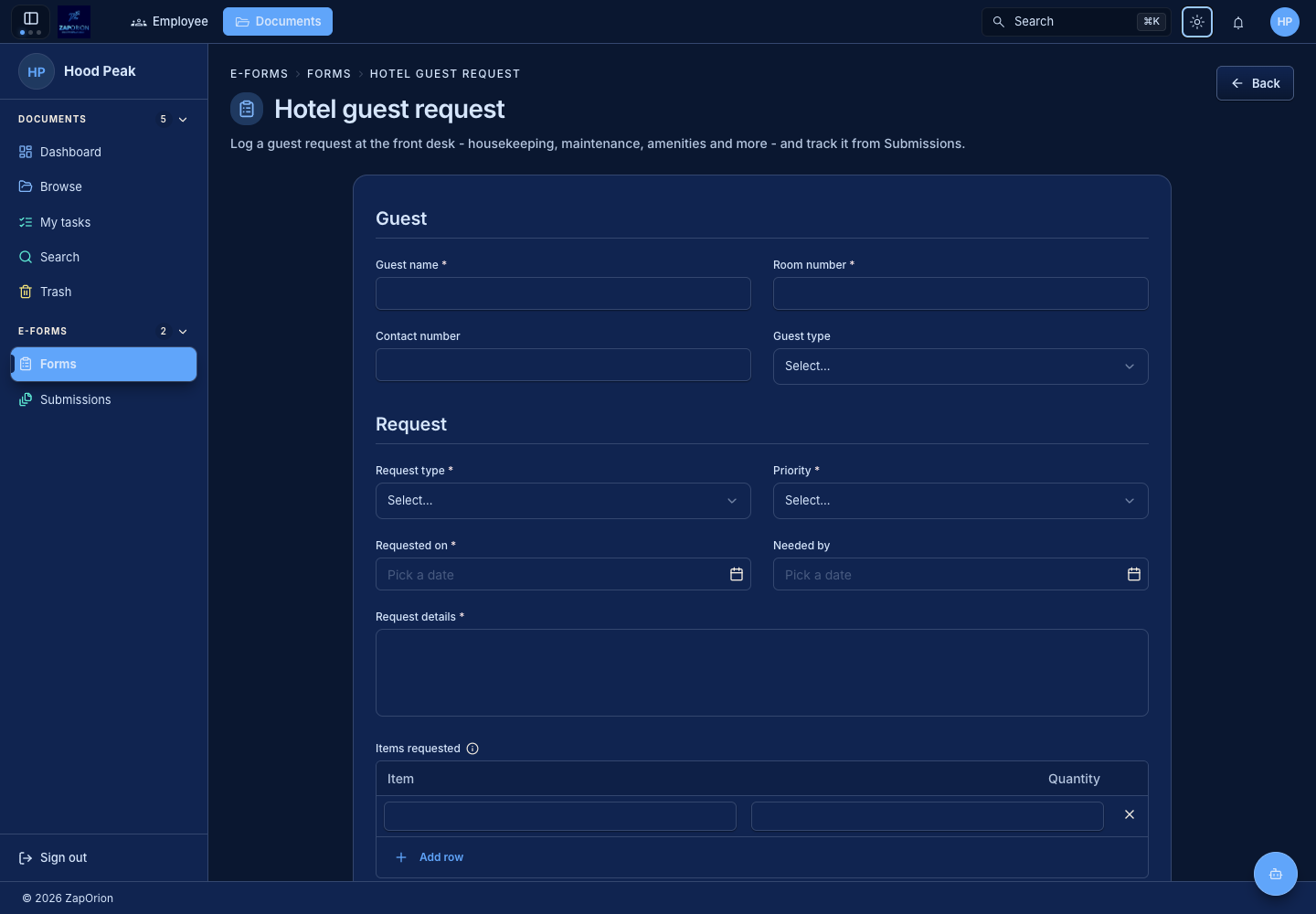
Task: Open the chatbot assistant button
Action: pyautogui.click(x=1276, y=874)
